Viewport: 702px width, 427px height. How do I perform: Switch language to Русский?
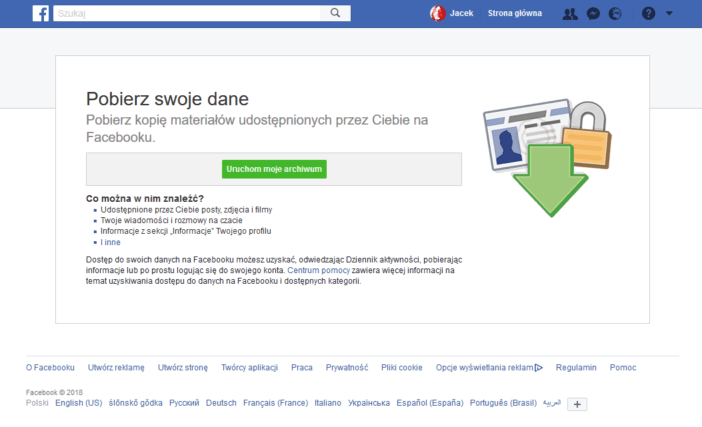pos(184,403)
